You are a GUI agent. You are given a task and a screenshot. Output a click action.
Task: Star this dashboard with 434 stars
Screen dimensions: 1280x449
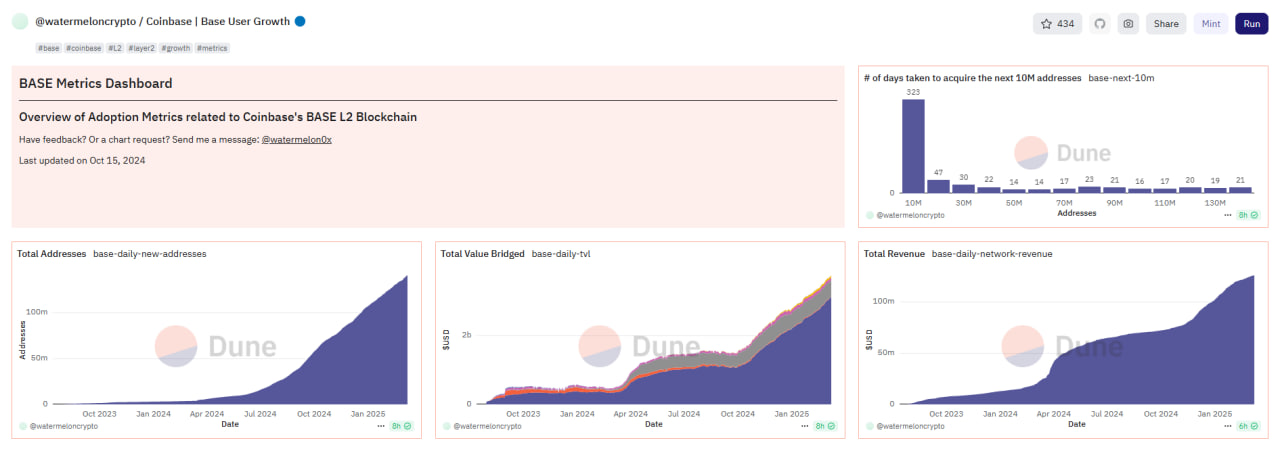1058,23
